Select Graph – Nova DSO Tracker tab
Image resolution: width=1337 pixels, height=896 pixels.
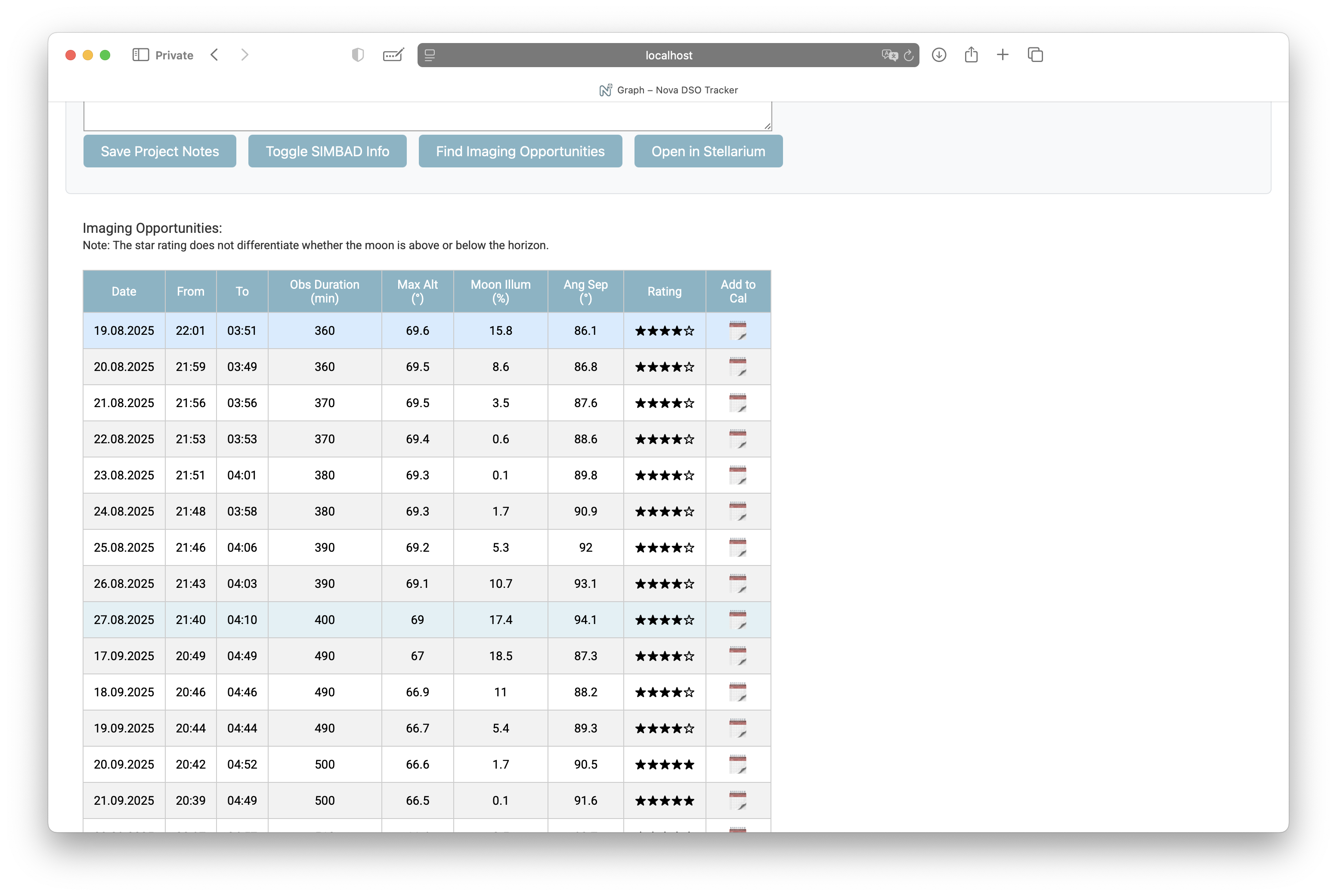[668, 90]
